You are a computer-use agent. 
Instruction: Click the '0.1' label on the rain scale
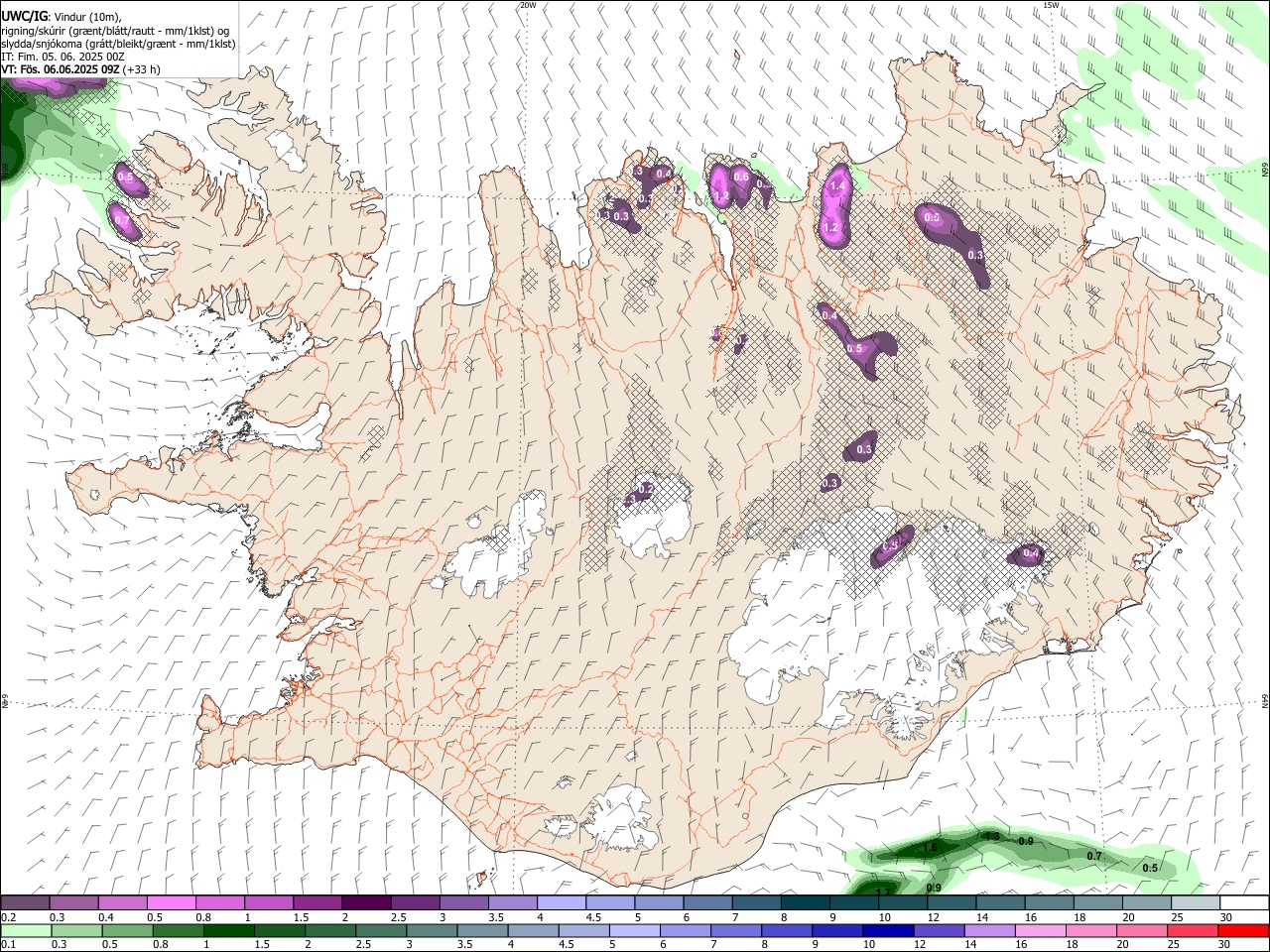(x=9, y=944)
